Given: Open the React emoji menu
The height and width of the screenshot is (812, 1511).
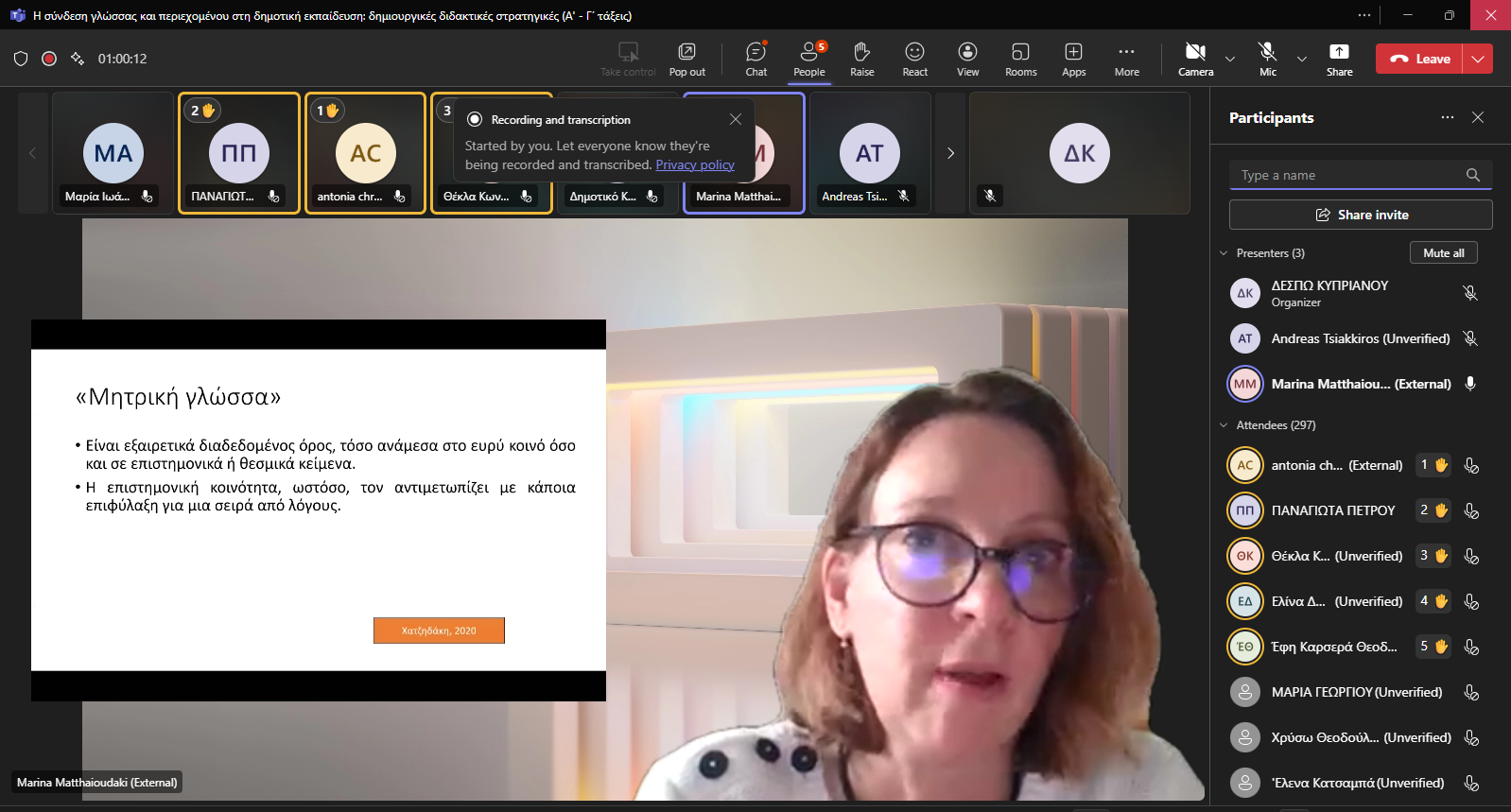Looking at the screenshot, I should point(914,59).
